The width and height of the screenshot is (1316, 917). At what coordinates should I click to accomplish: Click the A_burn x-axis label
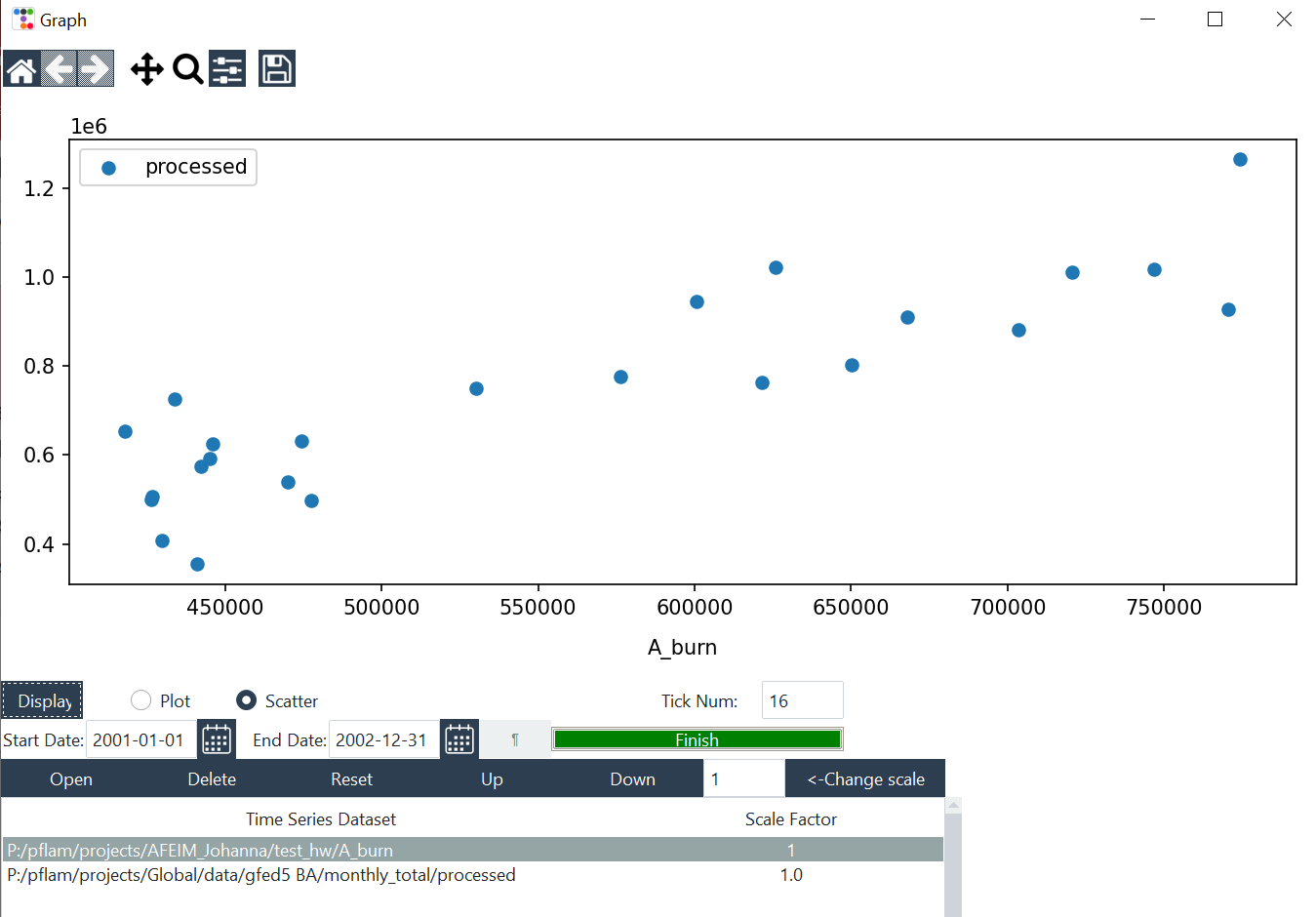pyautogui.click(x=682, y=647)
